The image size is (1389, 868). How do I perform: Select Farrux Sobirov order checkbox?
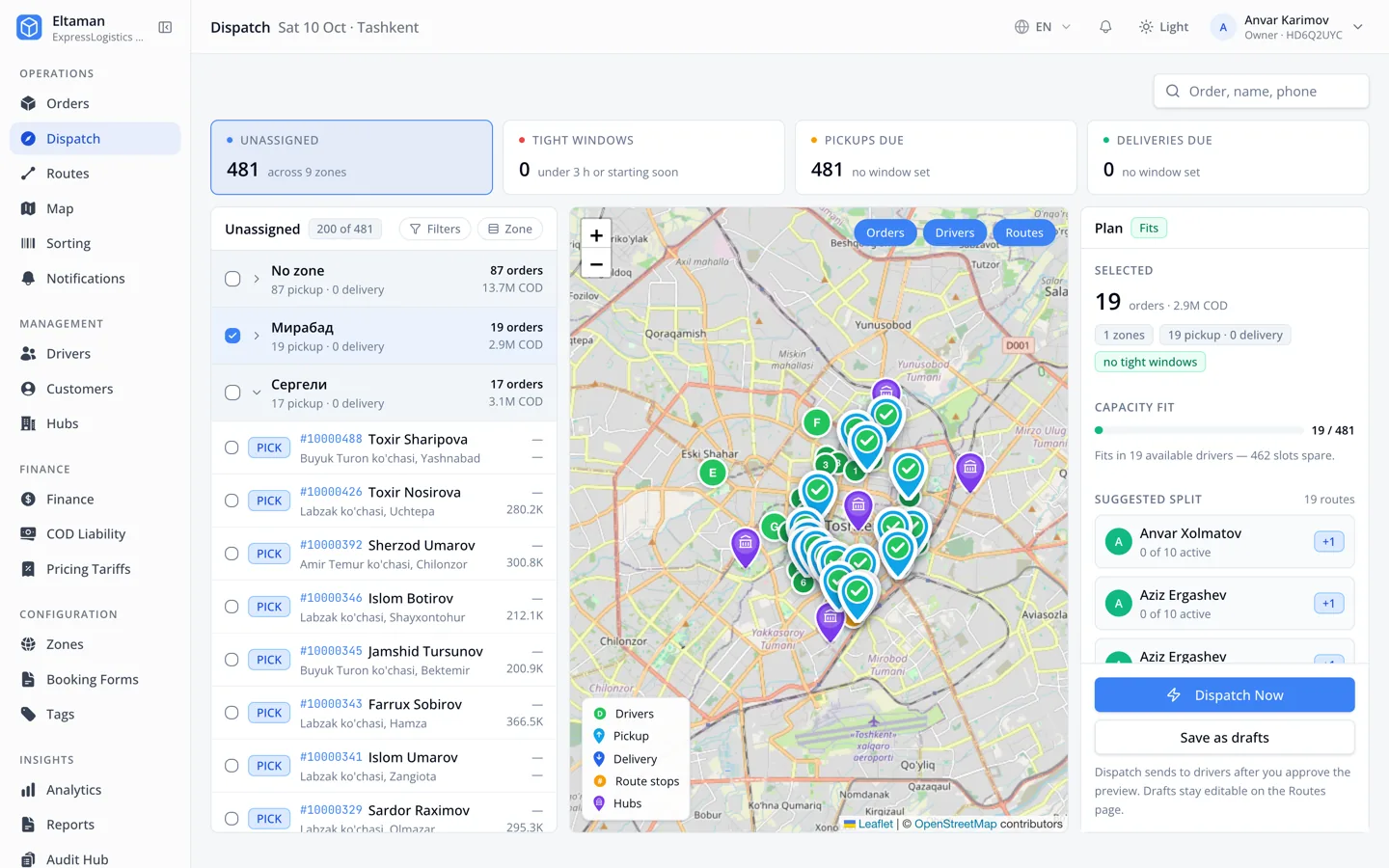tap(231, 713)
